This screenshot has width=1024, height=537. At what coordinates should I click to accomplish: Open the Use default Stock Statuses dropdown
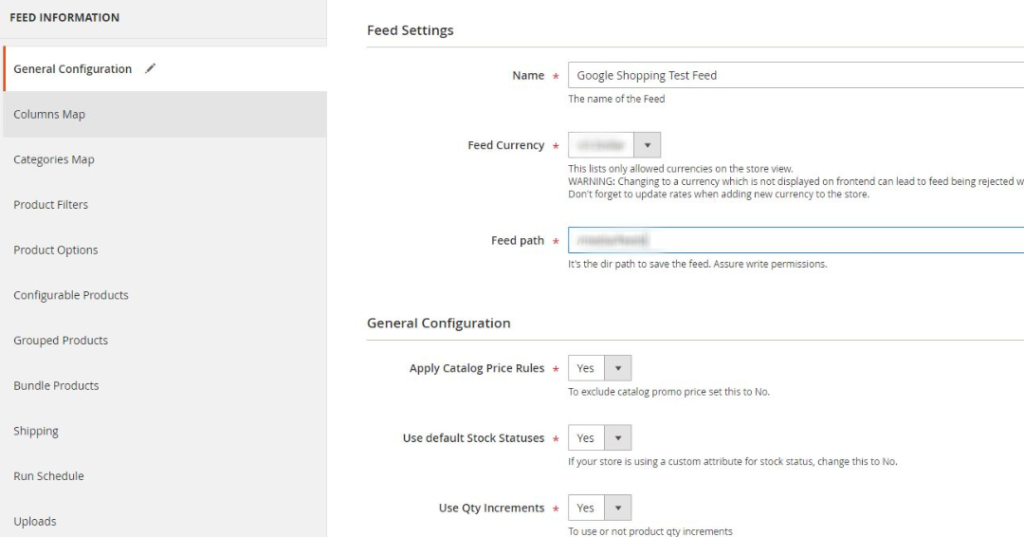[600, 438]
